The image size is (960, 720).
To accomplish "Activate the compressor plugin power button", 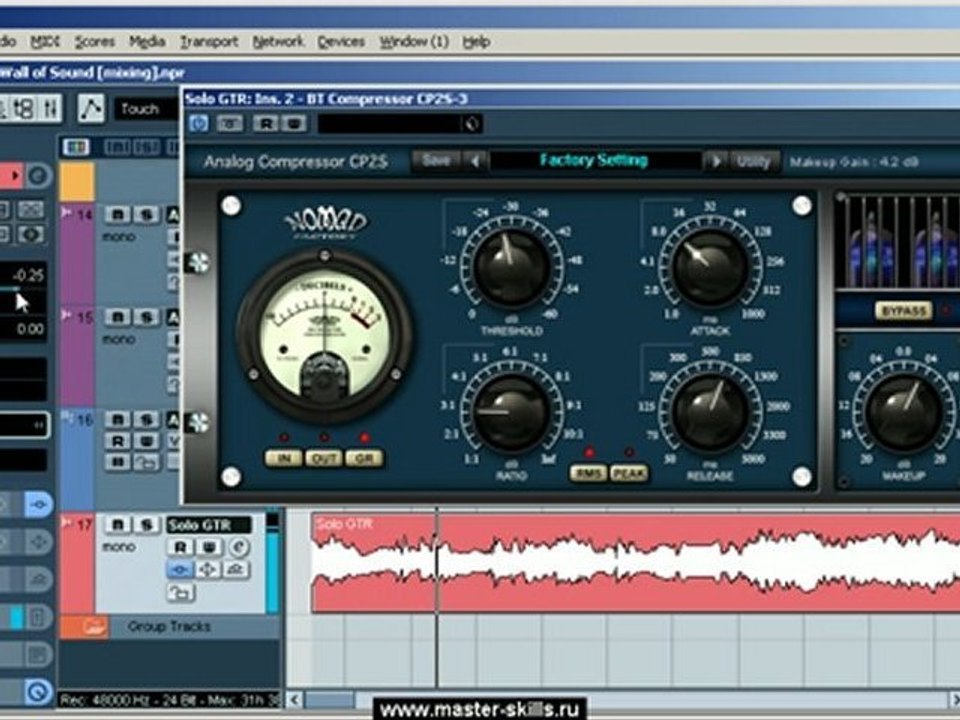I will [x=198, y=124].
